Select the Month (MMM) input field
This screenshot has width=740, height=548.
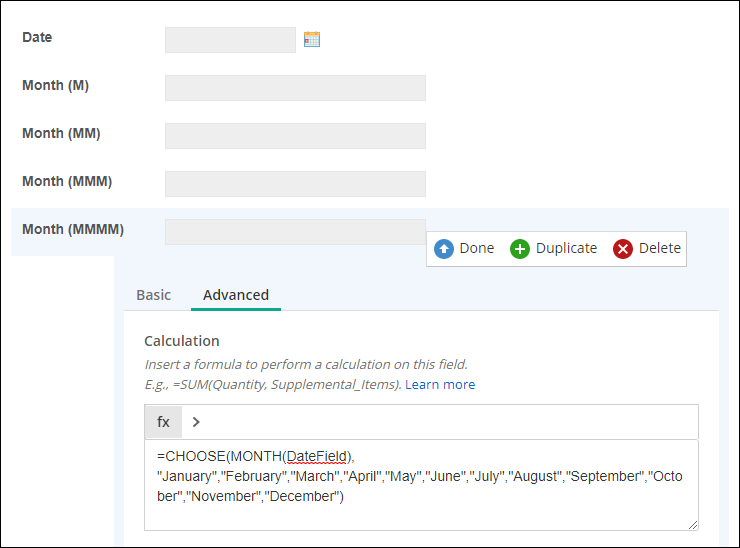(x=295, y=184)
